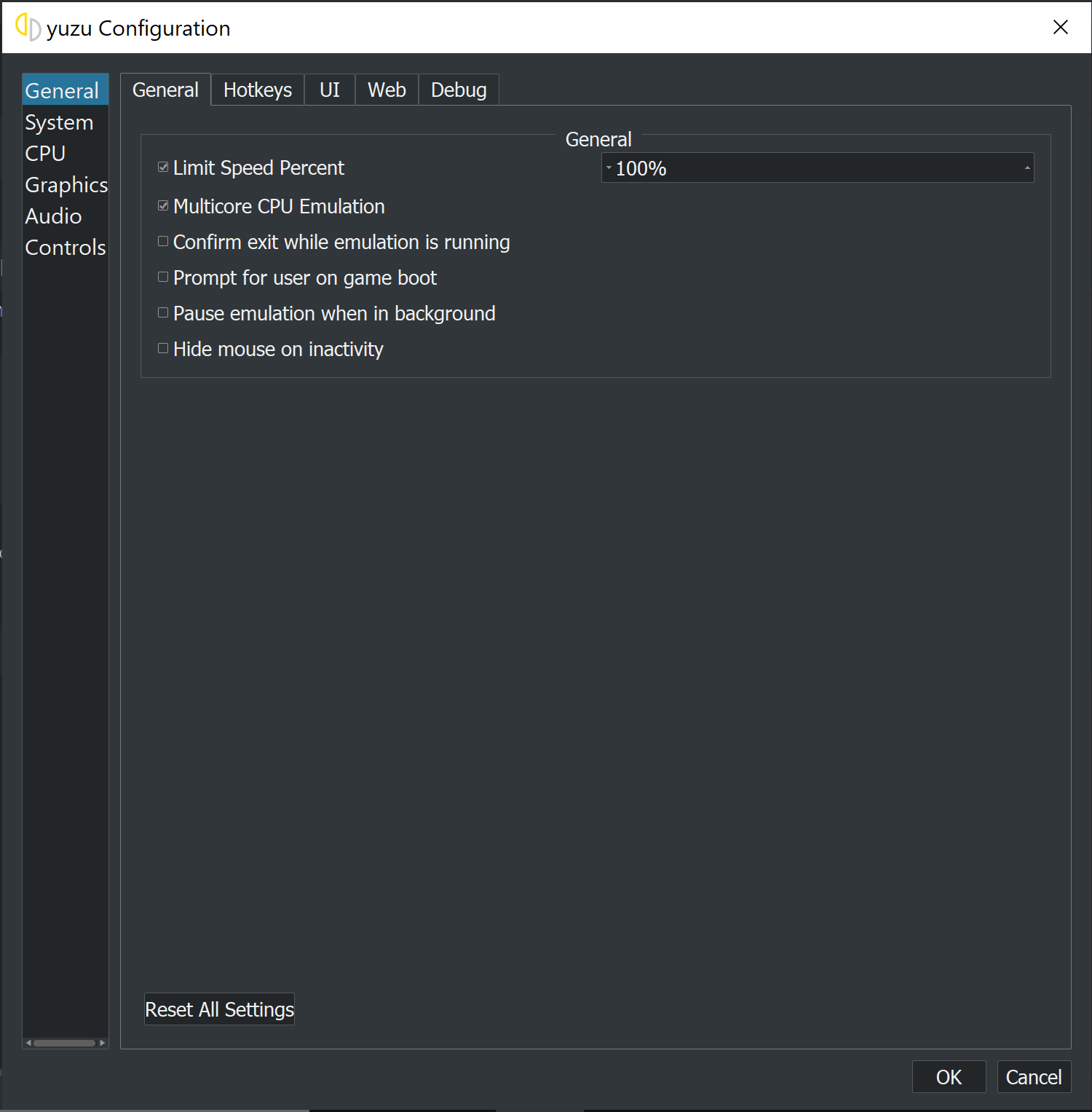Open the Controls settings category
Image resolution: width=1092 pixels, height=1112 pixels.
66,248
